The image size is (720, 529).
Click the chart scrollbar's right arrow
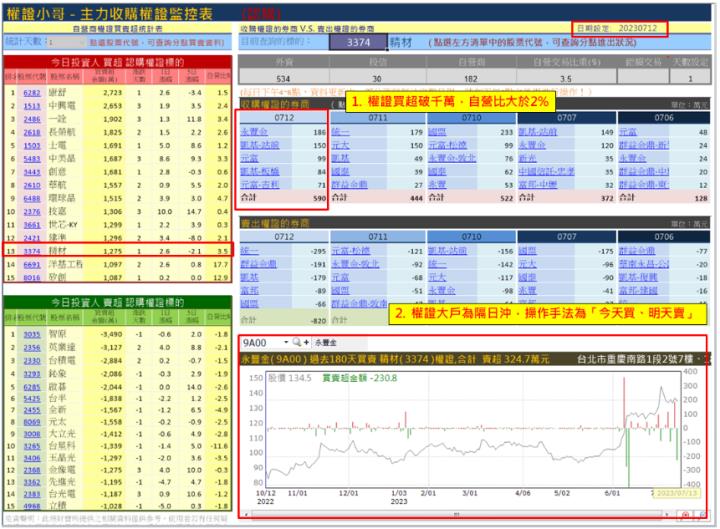point(667,515)
